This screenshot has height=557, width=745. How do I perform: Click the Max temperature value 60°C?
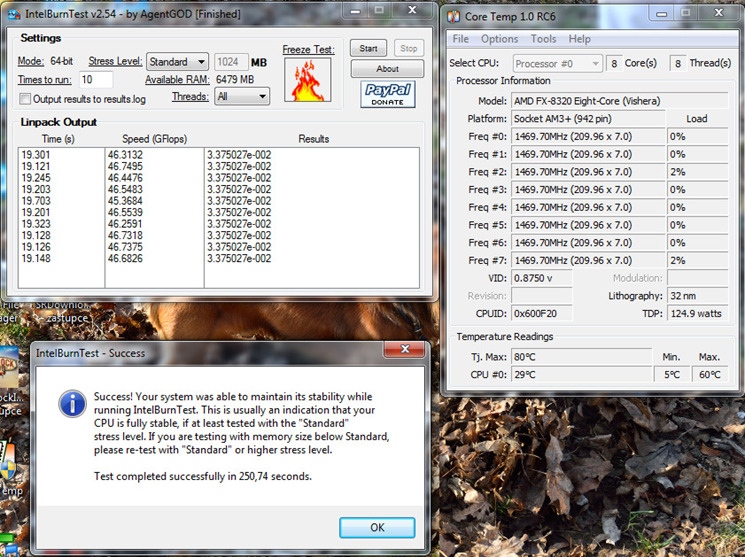coord(710,375)
